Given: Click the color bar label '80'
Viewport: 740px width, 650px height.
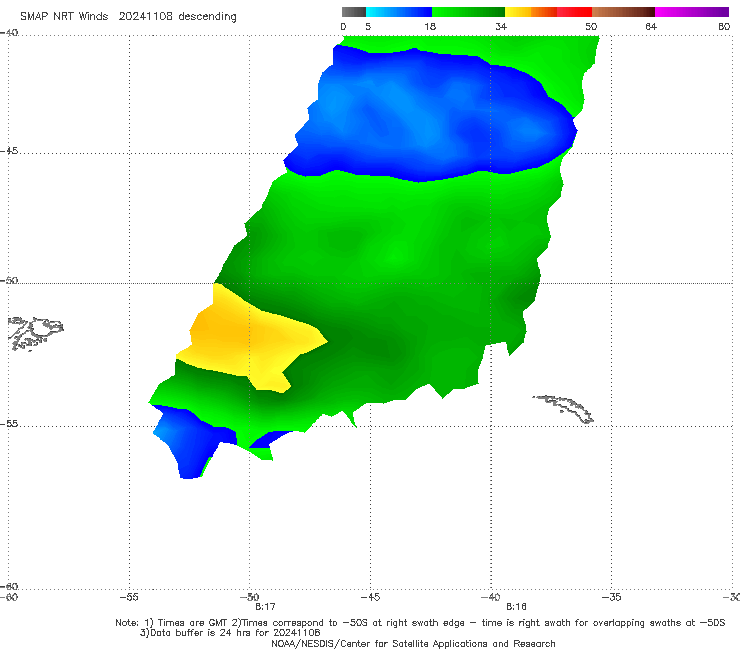Looking at the screenshot, I should pos(724,26).
